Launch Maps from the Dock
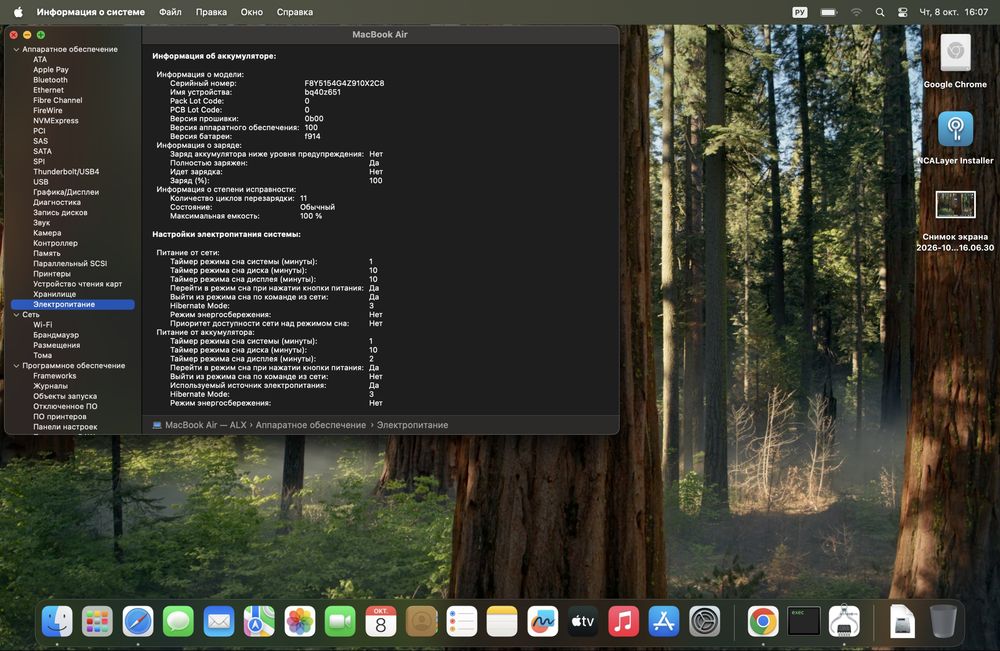 click(x=259, y=621)
